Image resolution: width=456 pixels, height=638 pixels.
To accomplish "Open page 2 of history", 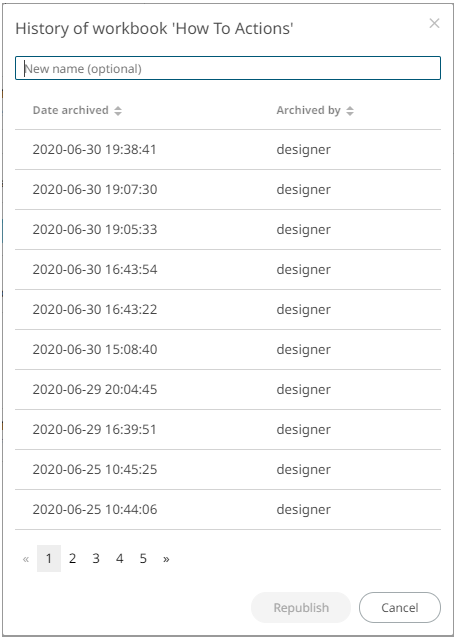I will [72, 559].
